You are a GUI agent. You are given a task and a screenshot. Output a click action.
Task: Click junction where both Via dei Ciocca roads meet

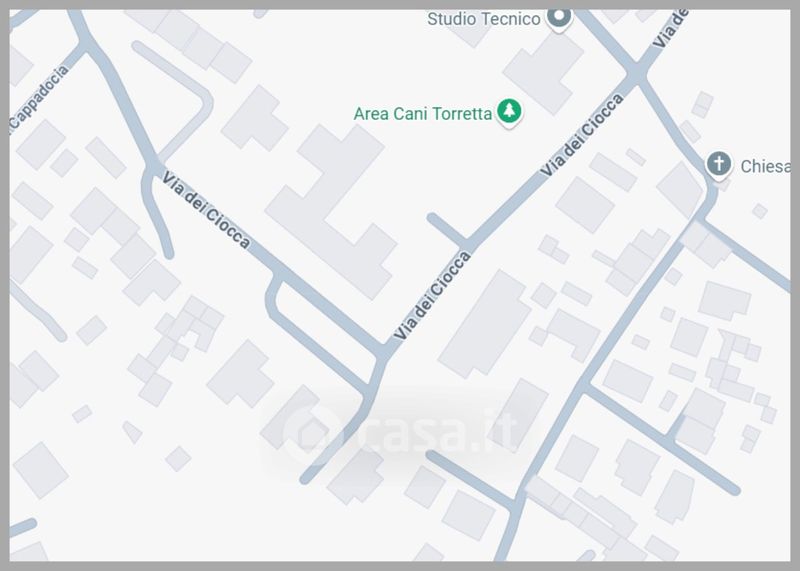point(385,350)
